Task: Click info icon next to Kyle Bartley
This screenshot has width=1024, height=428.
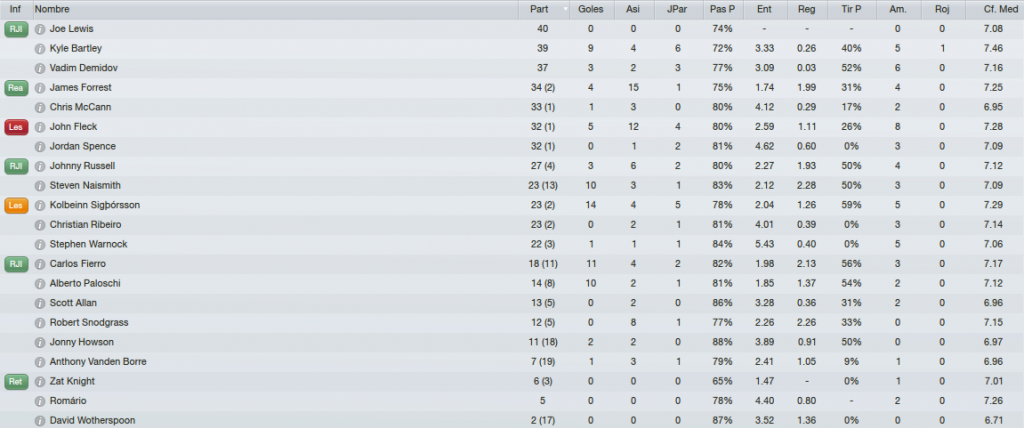Action: [40, 49]
